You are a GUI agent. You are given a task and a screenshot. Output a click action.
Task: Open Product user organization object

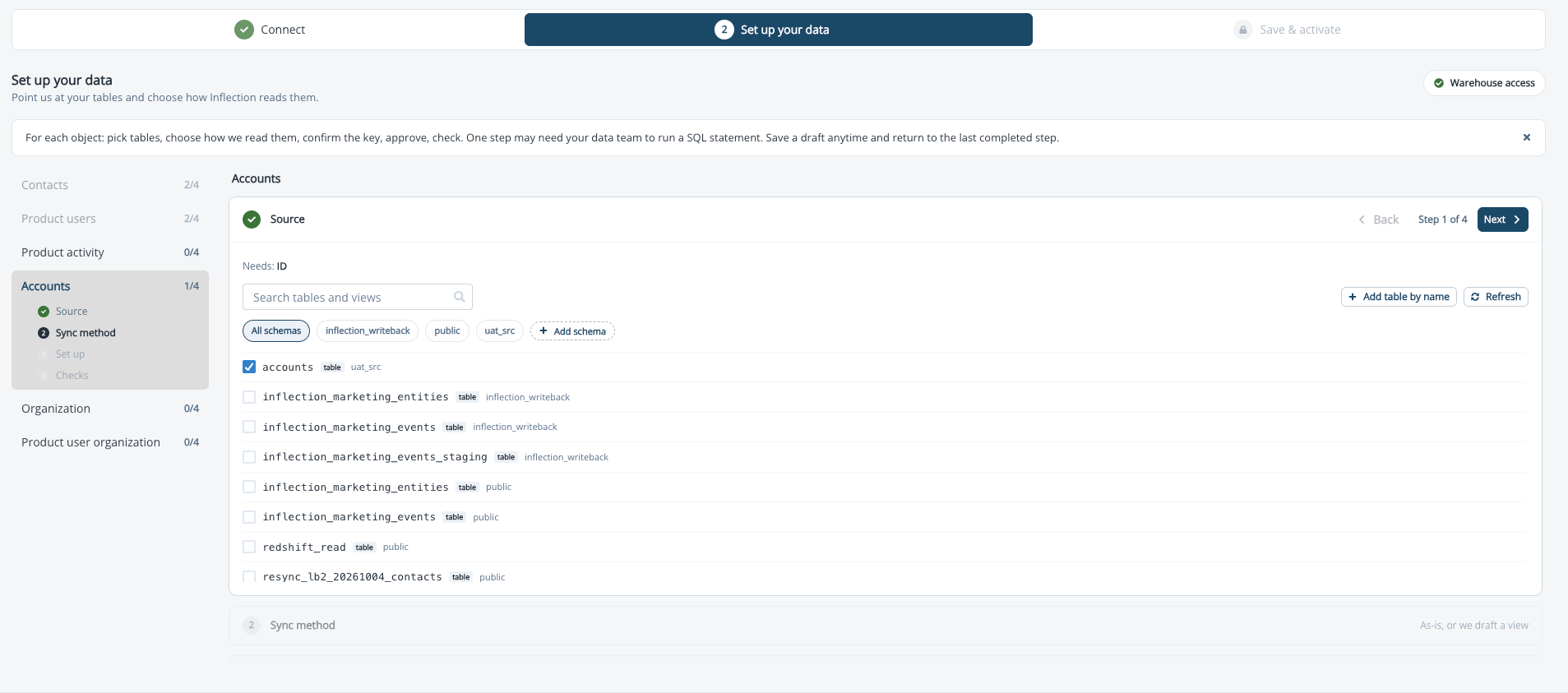coord(110,442)
